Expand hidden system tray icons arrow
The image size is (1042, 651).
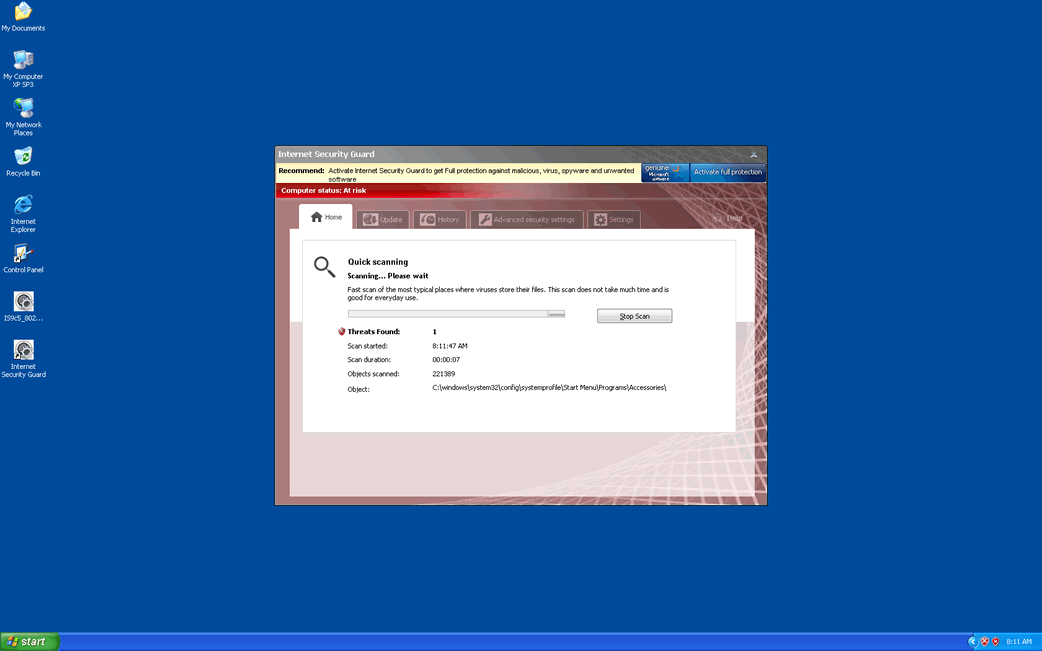(972, 641)
